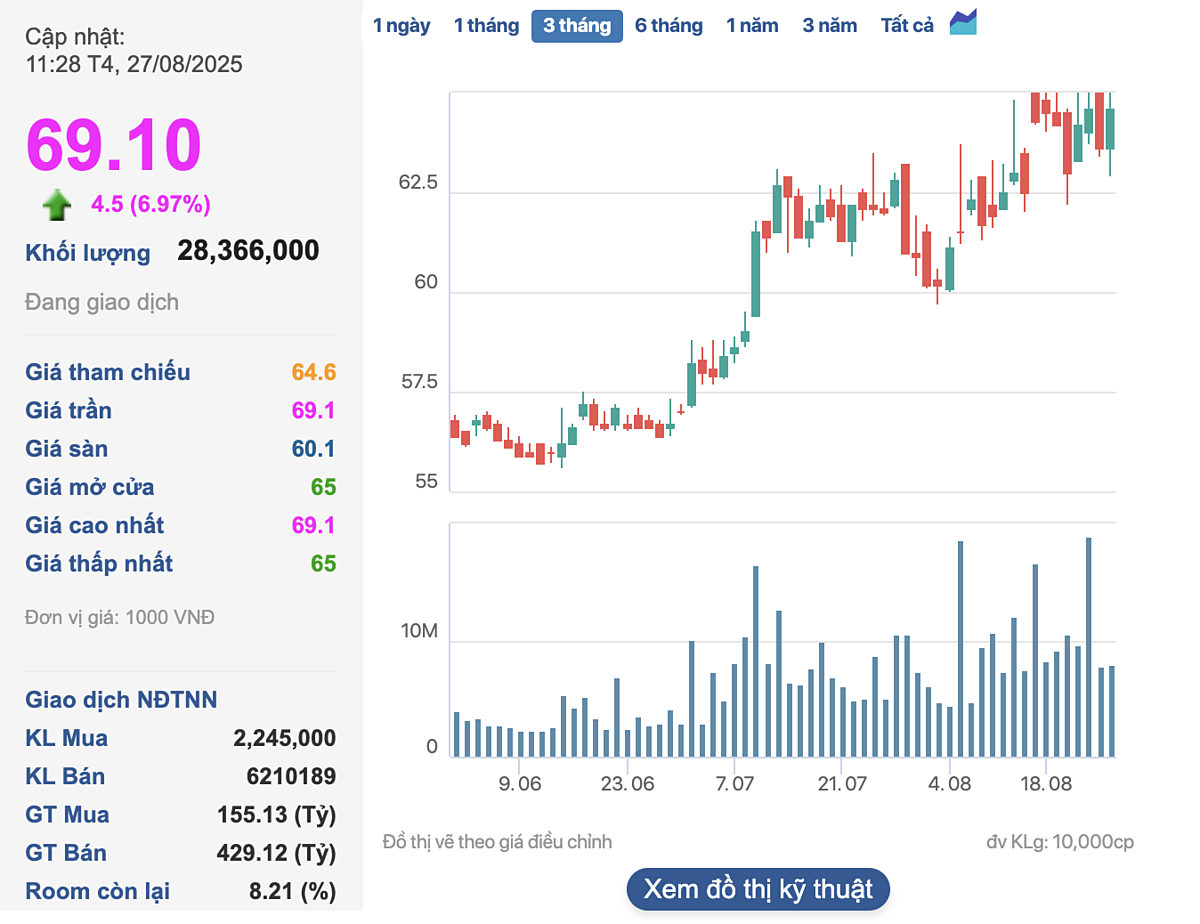1200x924 pixels.
Task: Click the green up arrow price icon
Action: [x=57, y=206]
